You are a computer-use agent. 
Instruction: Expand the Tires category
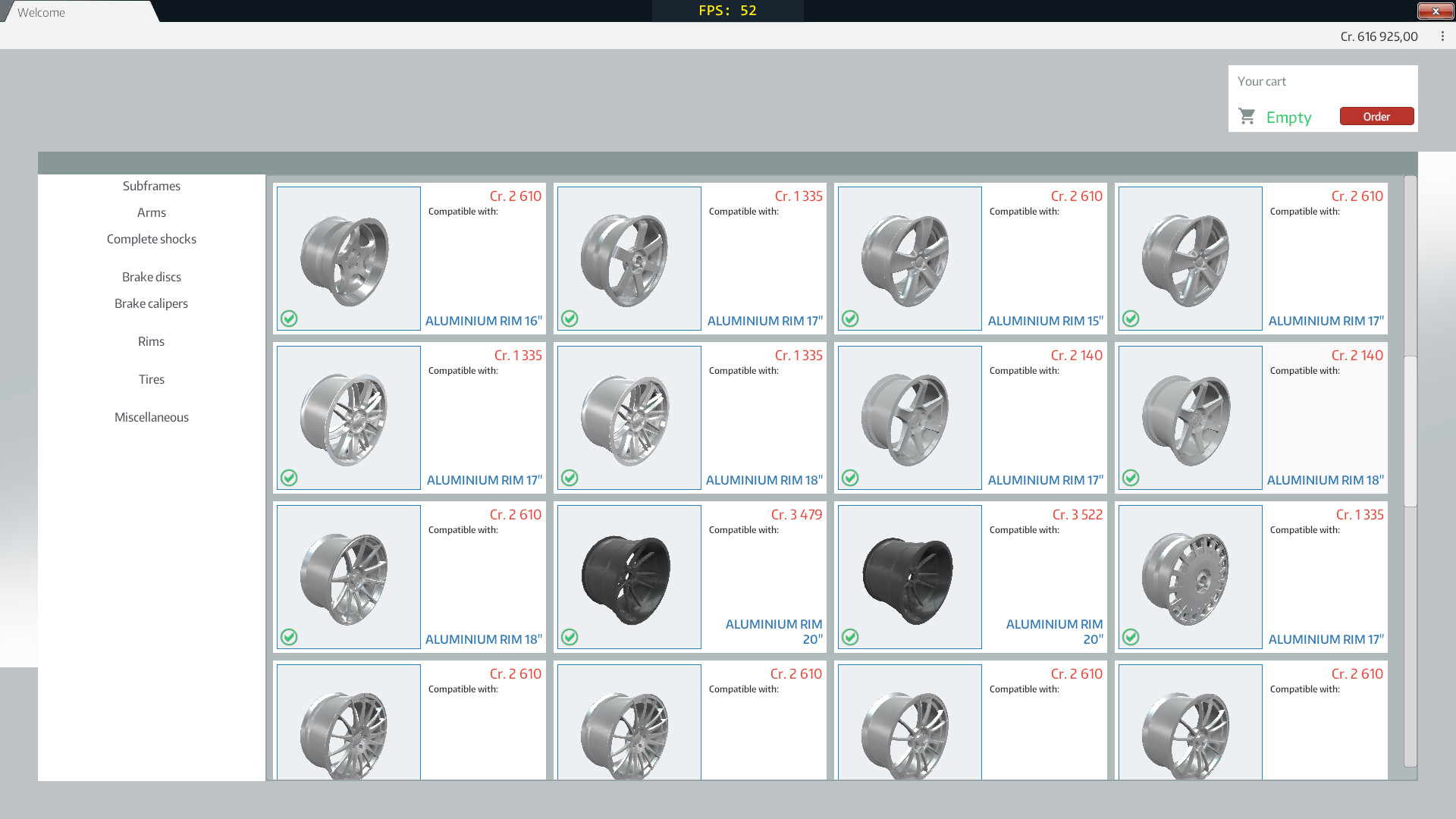tap(151, 379)
